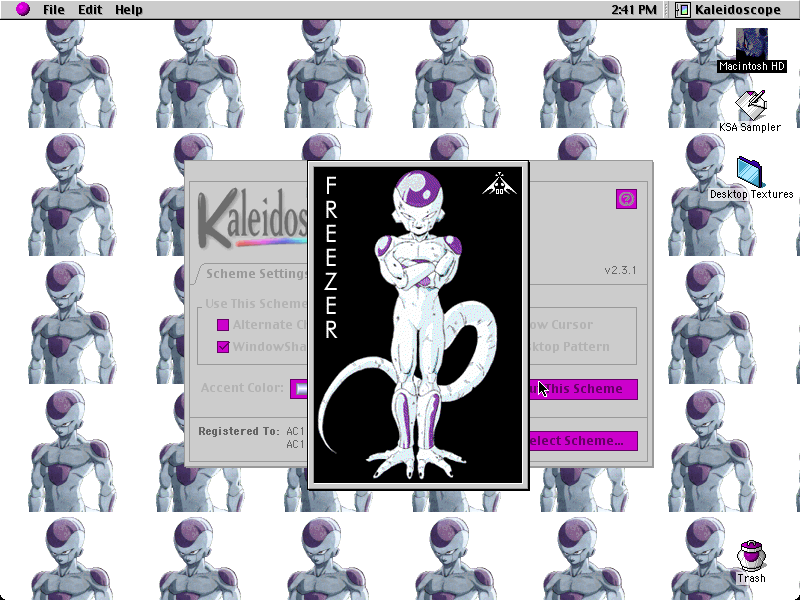The height and width of the screenshot is (600, 800).
Task: Open the Macintosh HD drive icon
Action: pyautogui.click(x=752, y=44)
